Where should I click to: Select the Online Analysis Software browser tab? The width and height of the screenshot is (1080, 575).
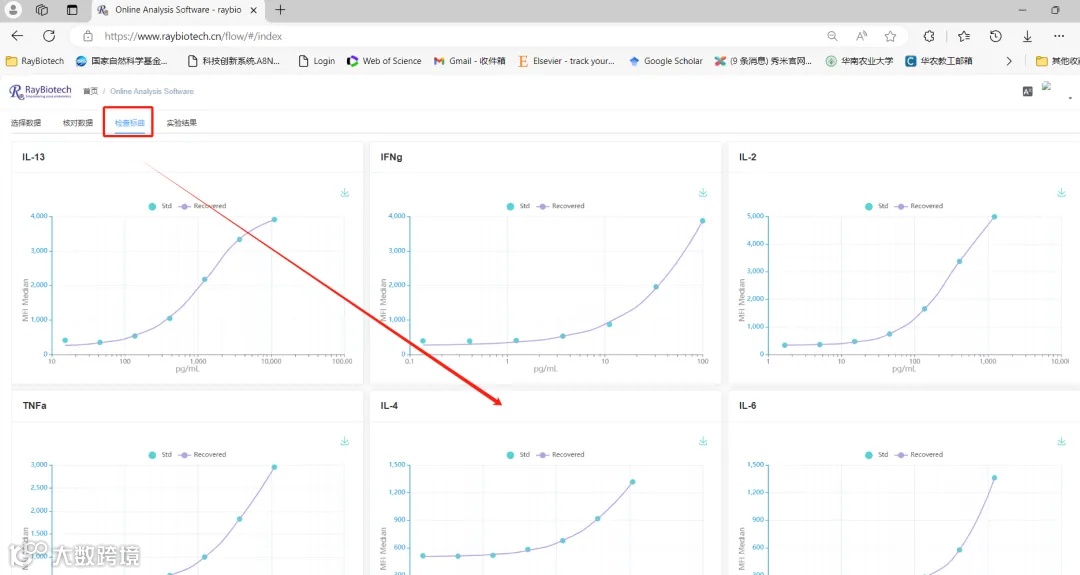click(178, 10)
